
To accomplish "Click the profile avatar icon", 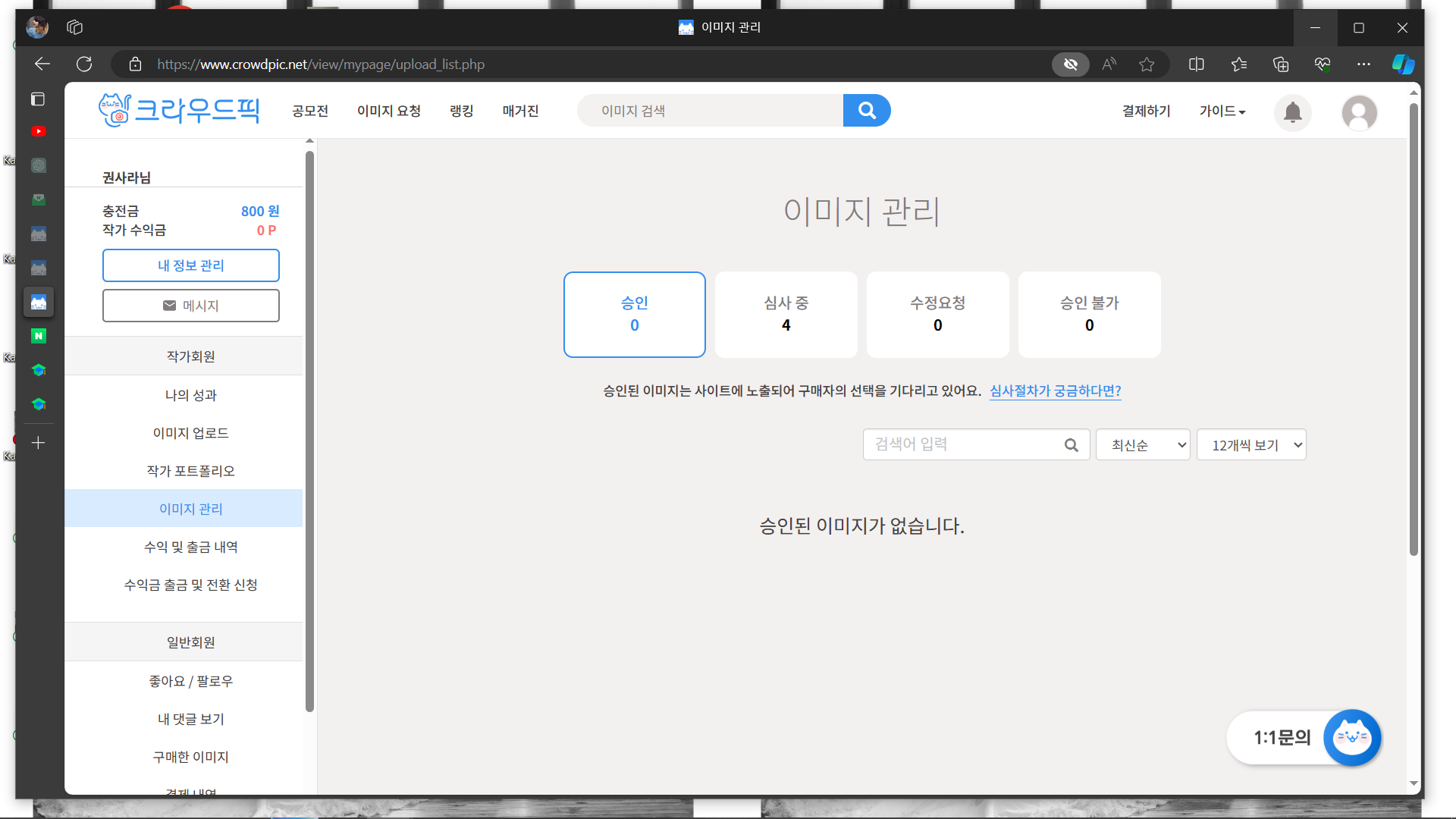I will (x=1359, y=112).
